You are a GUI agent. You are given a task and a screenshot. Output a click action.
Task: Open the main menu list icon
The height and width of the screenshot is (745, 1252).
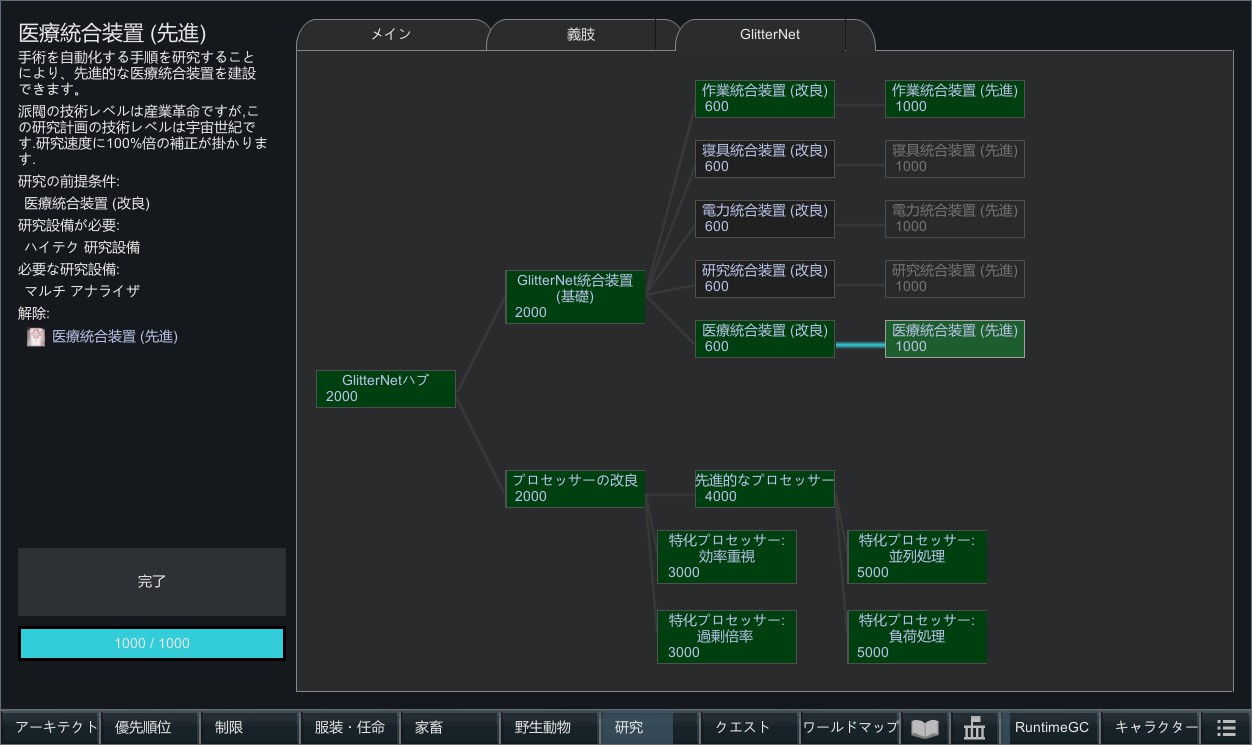pyautogui.click(x=1226, y=728)
